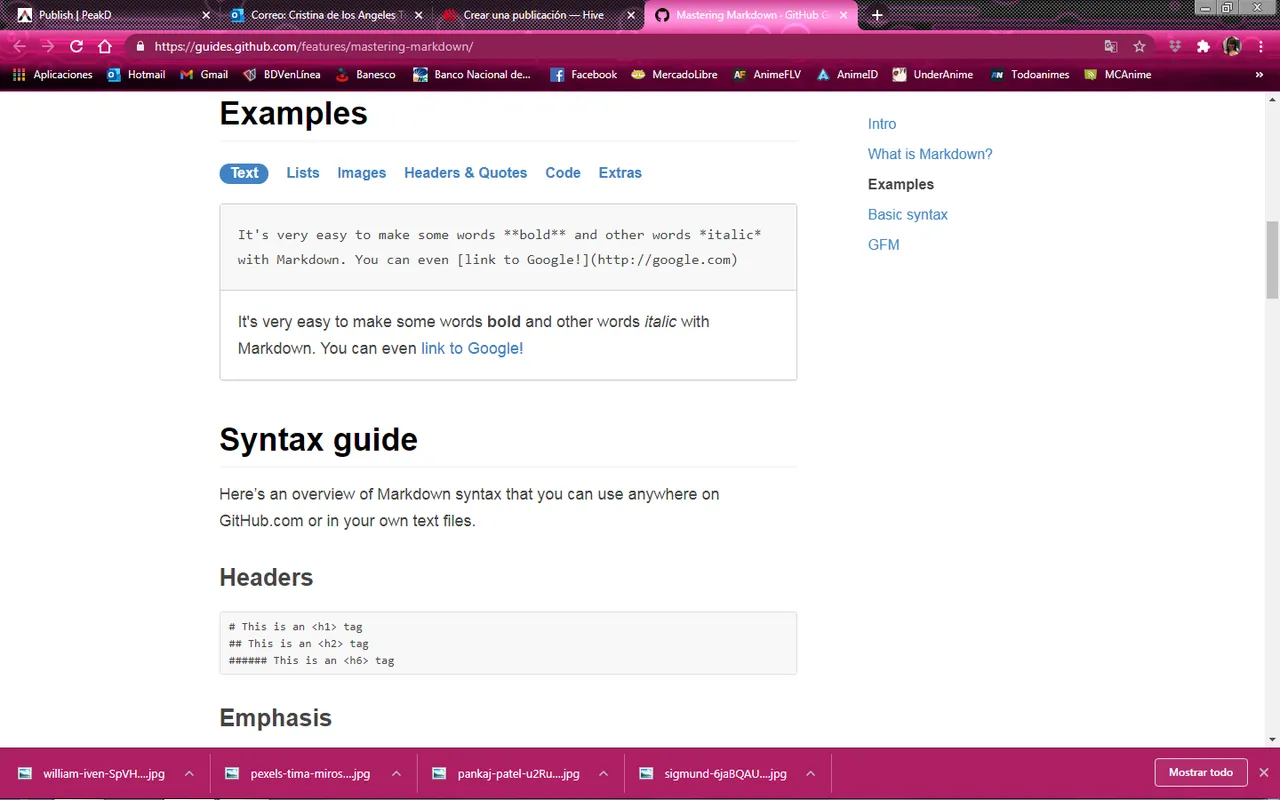Click the 'Syntax guide' heading
This screenshot has height=800, width=1280.
click(x=318, y=440)
